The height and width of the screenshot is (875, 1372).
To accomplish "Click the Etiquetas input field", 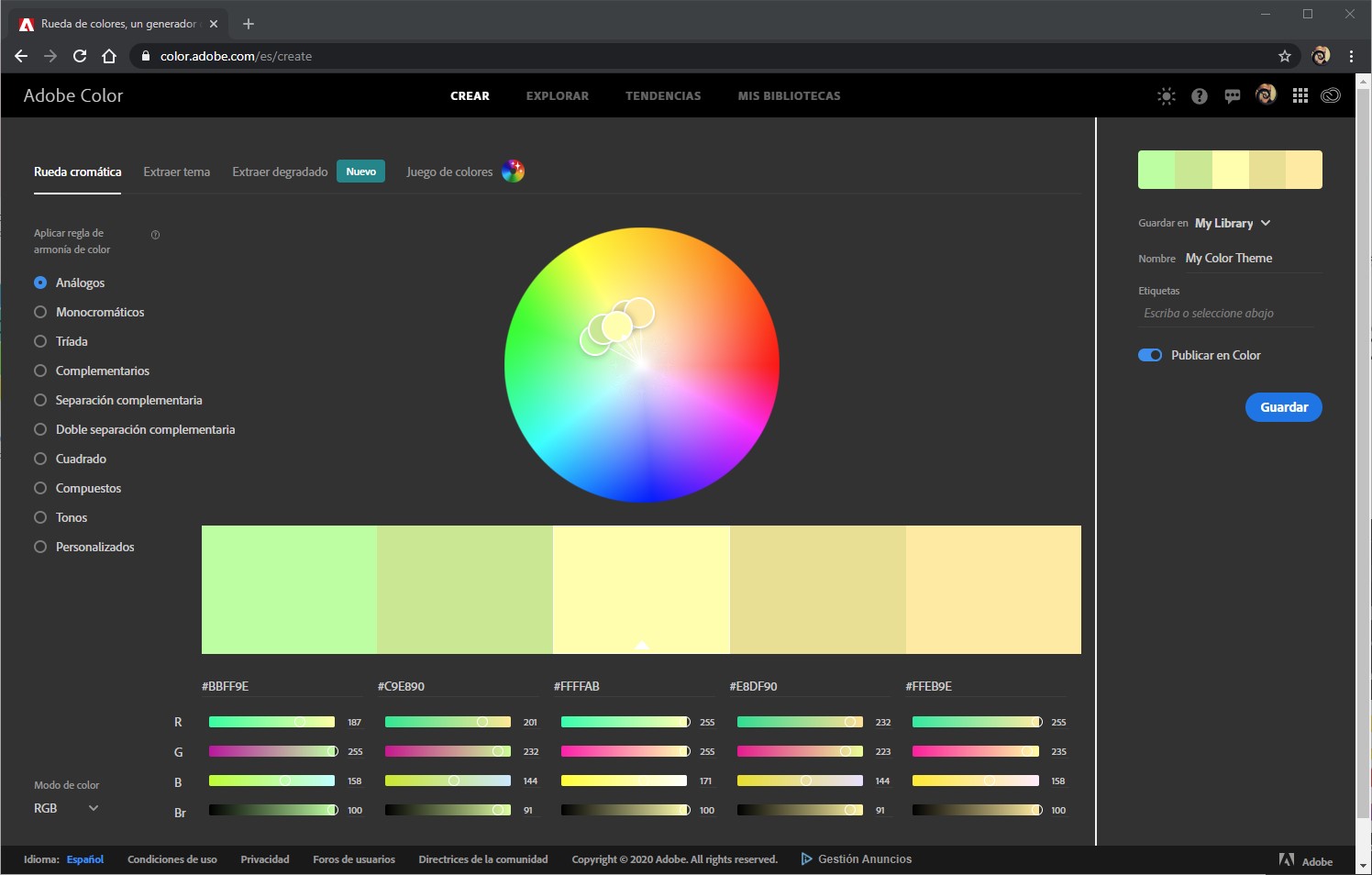I will pos(1228,314).
